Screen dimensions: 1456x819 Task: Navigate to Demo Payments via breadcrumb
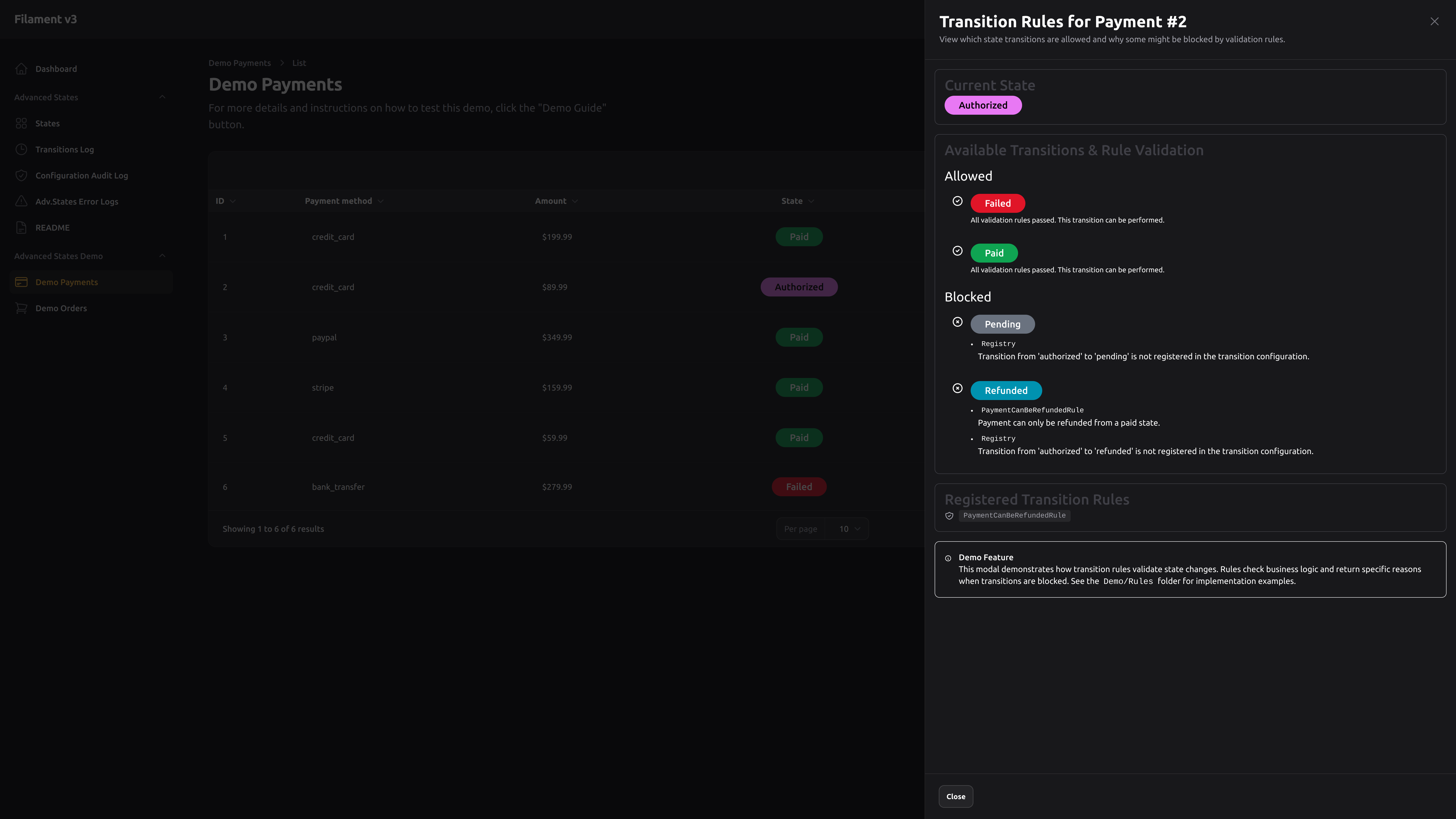(x=240, y=63)
